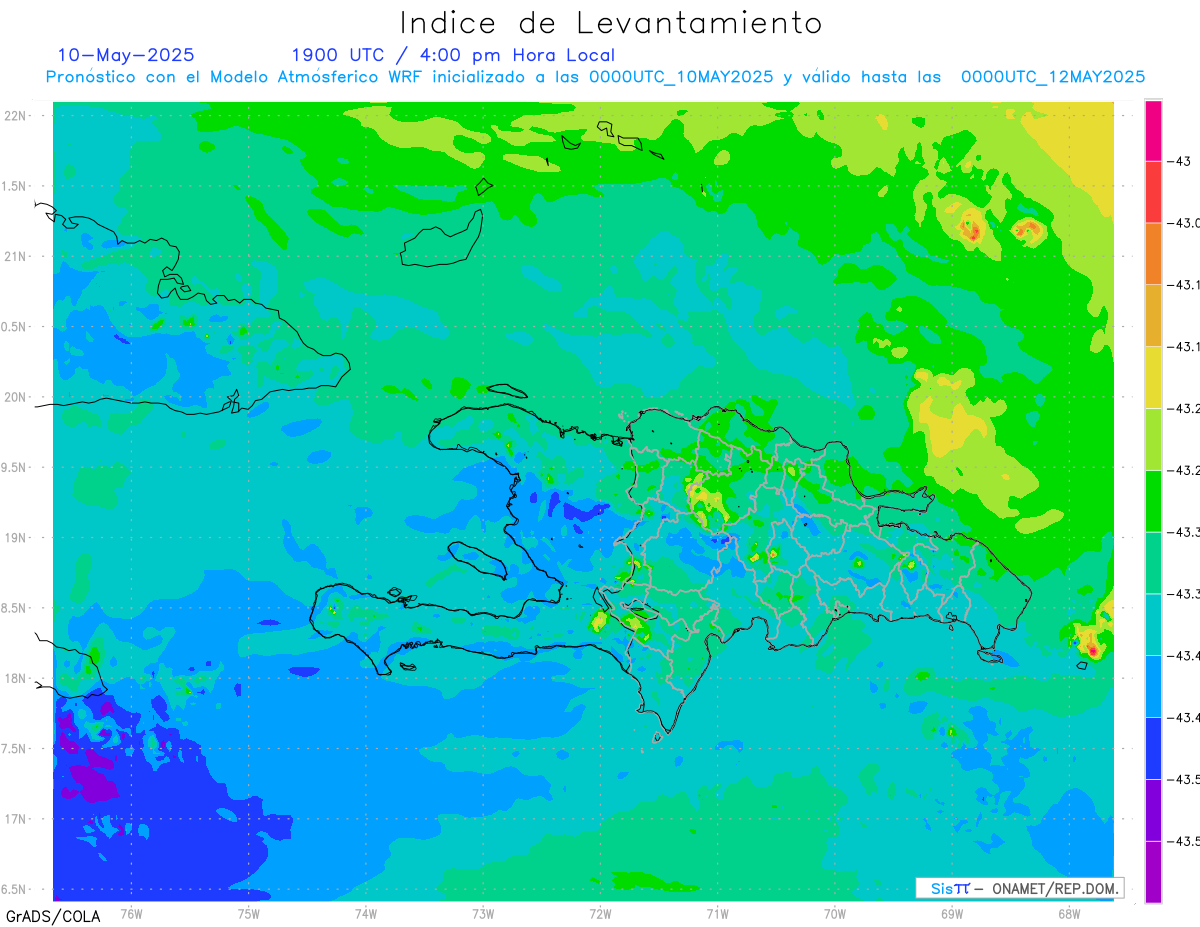This screenshot has width=1200, height=927.
Task: Click the "17N" latitude label
Action: (x=16, y=819)
